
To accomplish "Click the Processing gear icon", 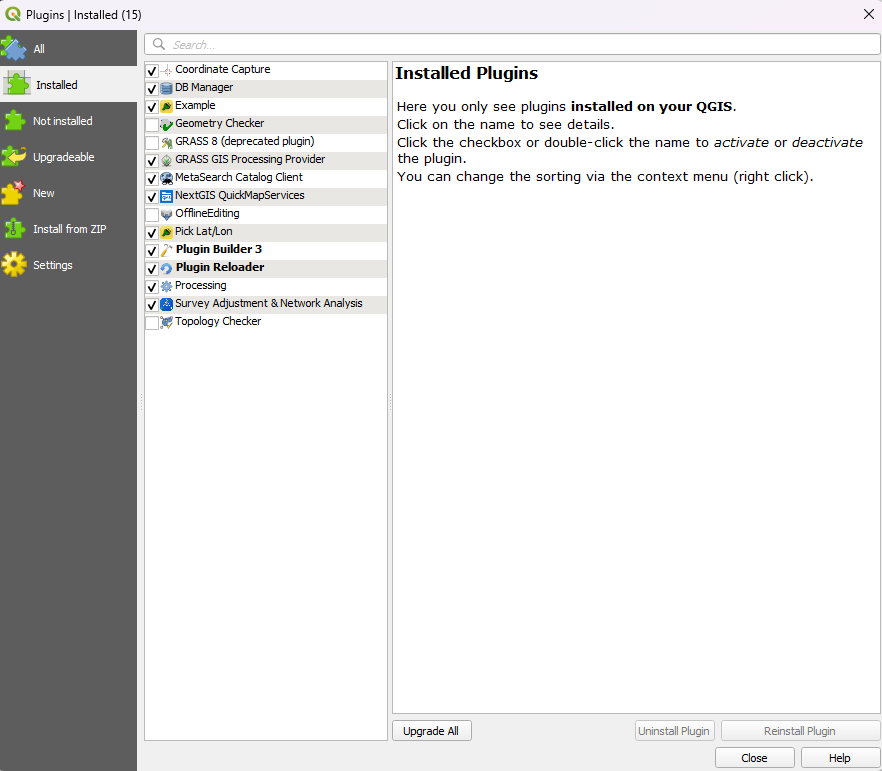I will (166, 286).
